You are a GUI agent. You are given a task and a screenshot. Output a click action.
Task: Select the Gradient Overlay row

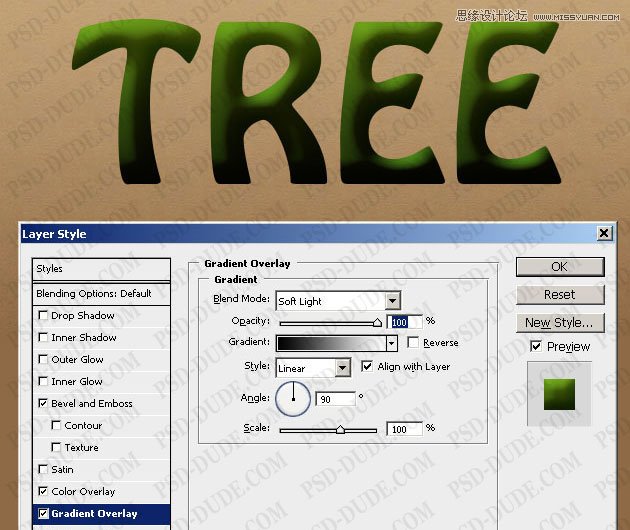tap(101, 514)
